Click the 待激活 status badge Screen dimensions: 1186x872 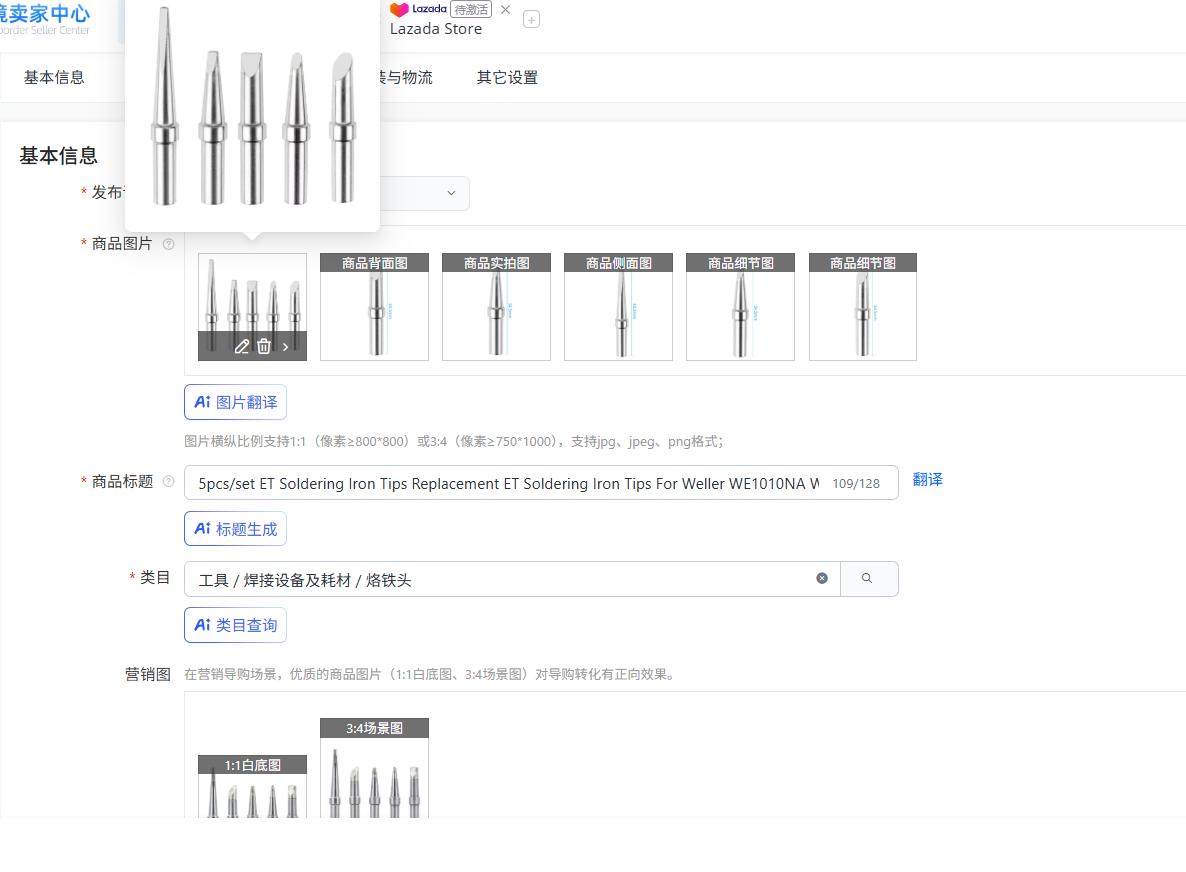470,10
